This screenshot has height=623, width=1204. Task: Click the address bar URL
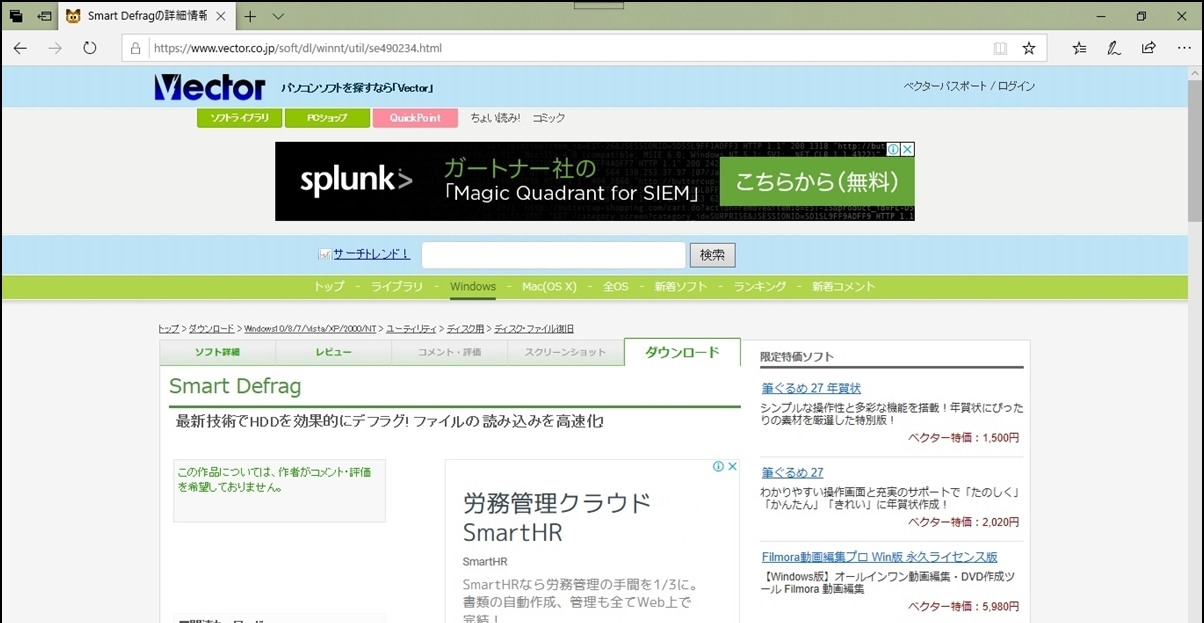coord(298,48)
